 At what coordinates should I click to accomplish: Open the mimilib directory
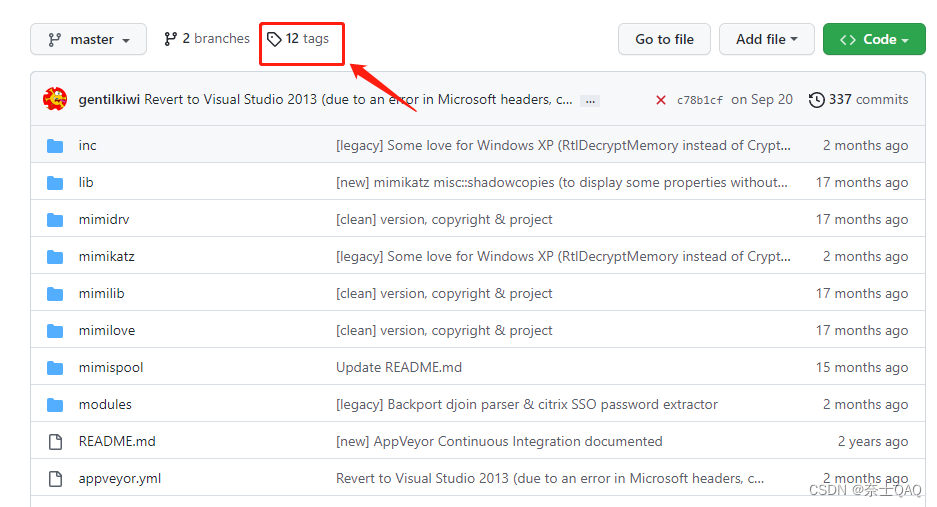102,294
